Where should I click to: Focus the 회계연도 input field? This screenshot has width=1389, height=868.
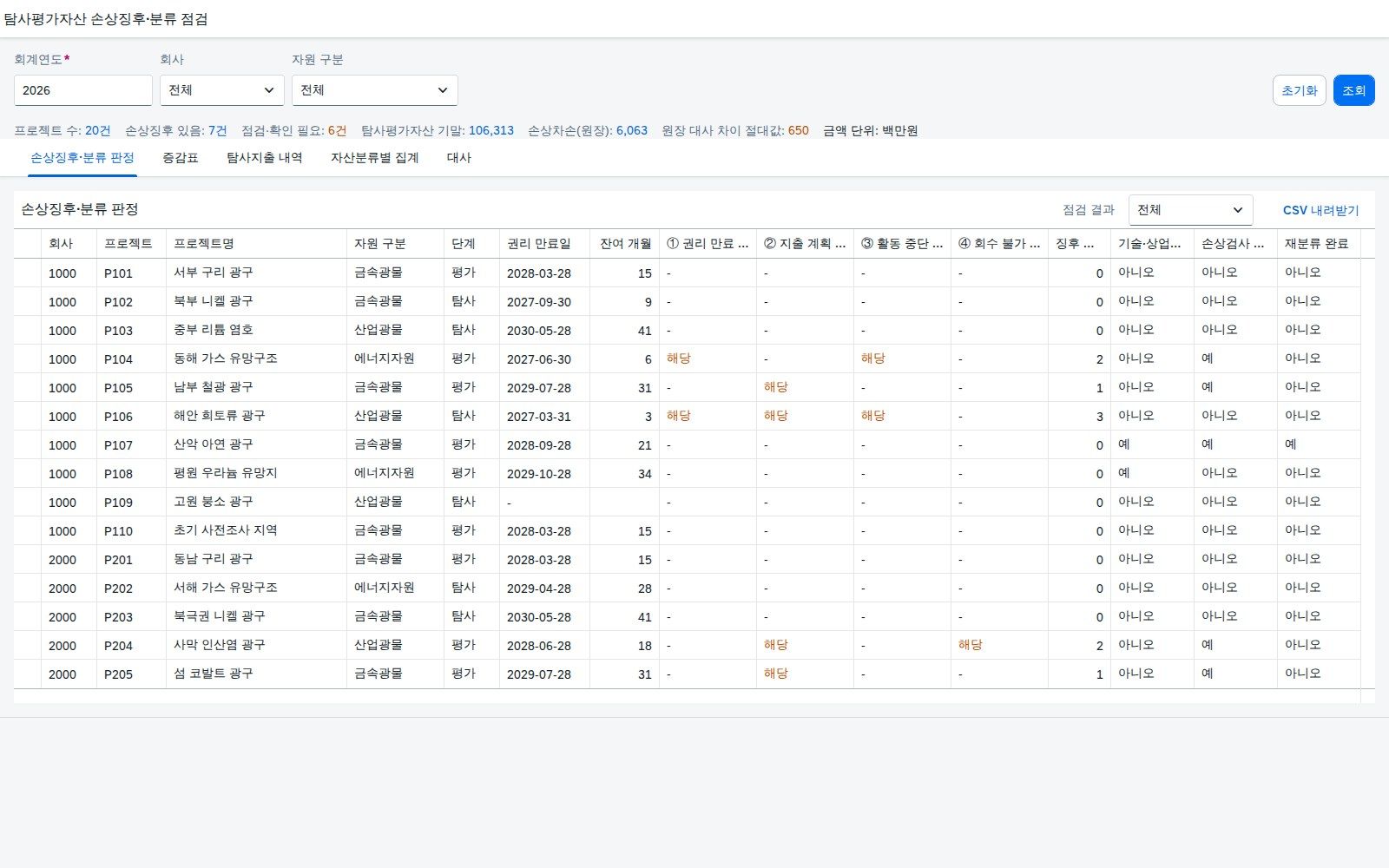tap(82, 90)
